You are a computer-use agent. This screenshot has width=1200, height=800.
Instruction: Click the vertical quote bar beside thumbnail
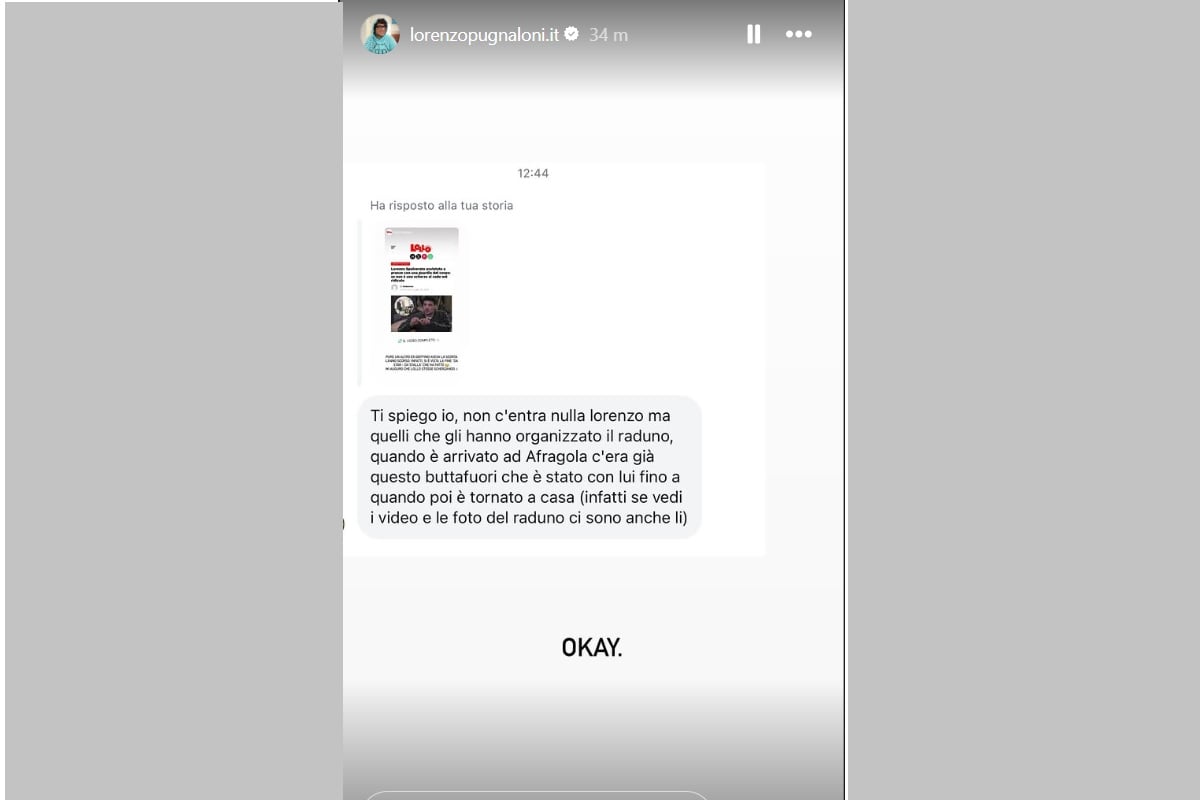tap(359, 303)
